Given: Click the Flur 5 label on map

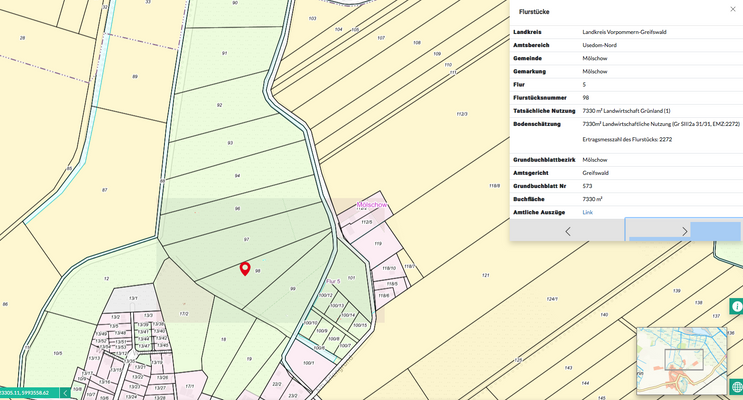Looking at the screenshot, I should 333,282.
